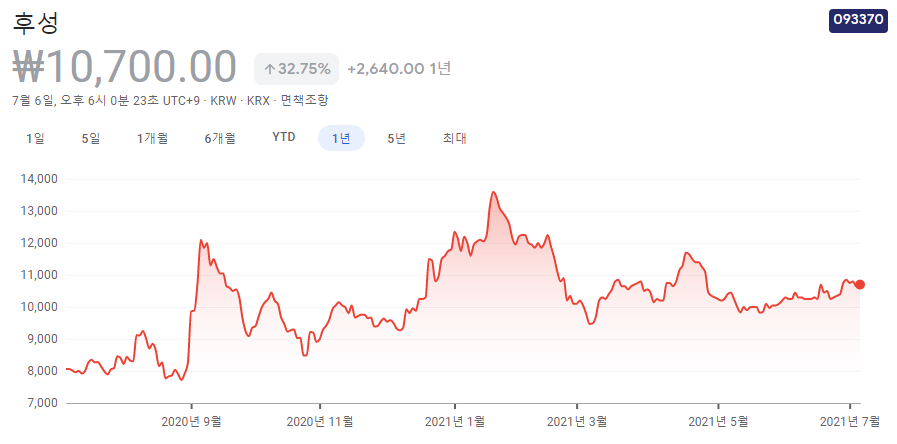The height and width of the screenshot is (444, 897).
Task: Select the 1일 time range tab
Action: pos(35,138)
